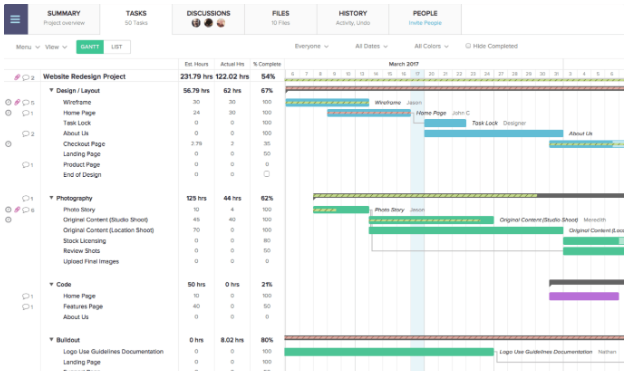Screen dimensions: 641x371
Task: Open the Summary tab
Action: pos(64,19)
